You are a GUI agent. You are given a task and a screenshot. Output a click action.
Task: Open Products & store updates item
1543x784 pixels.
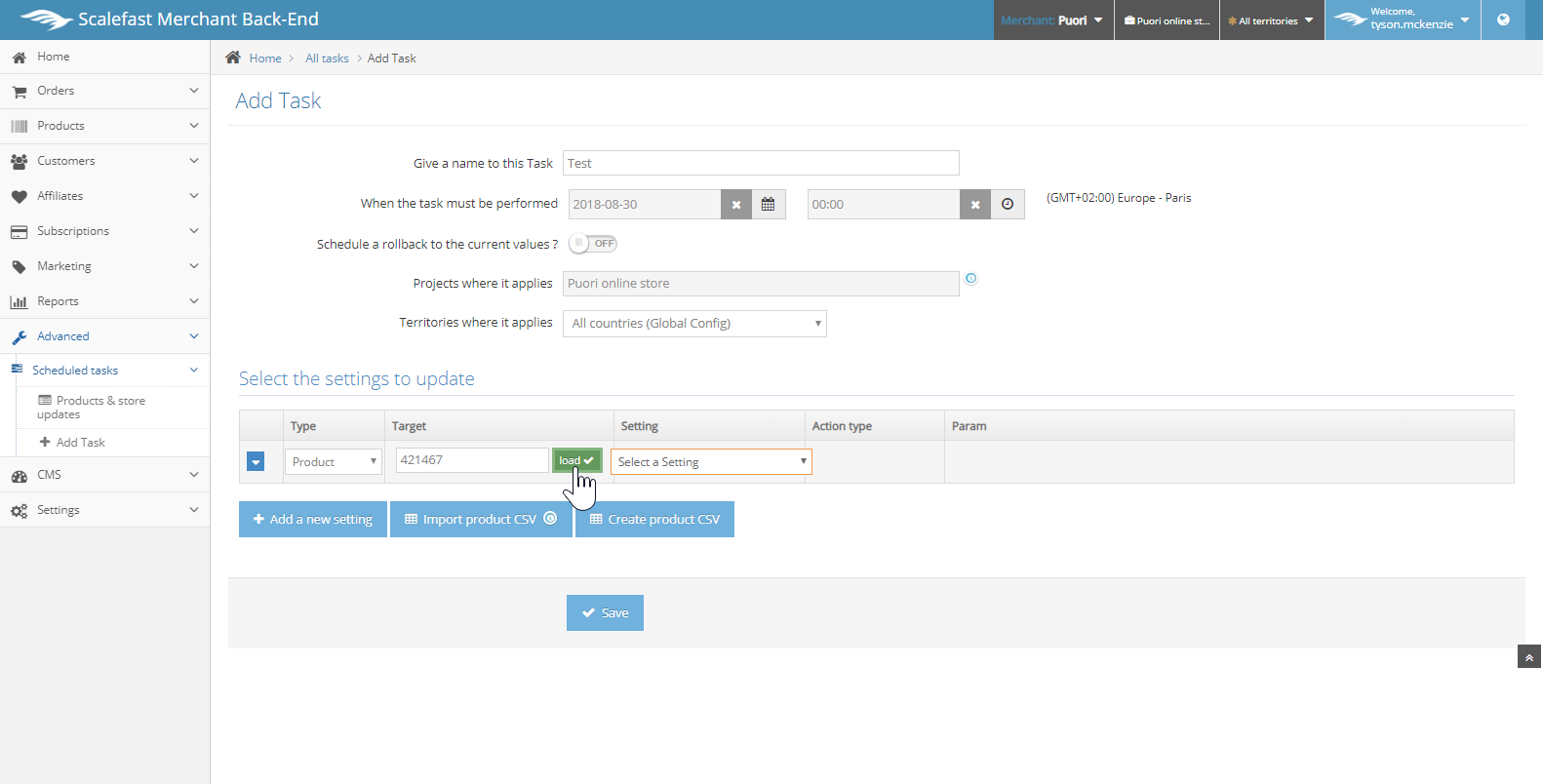92,408
